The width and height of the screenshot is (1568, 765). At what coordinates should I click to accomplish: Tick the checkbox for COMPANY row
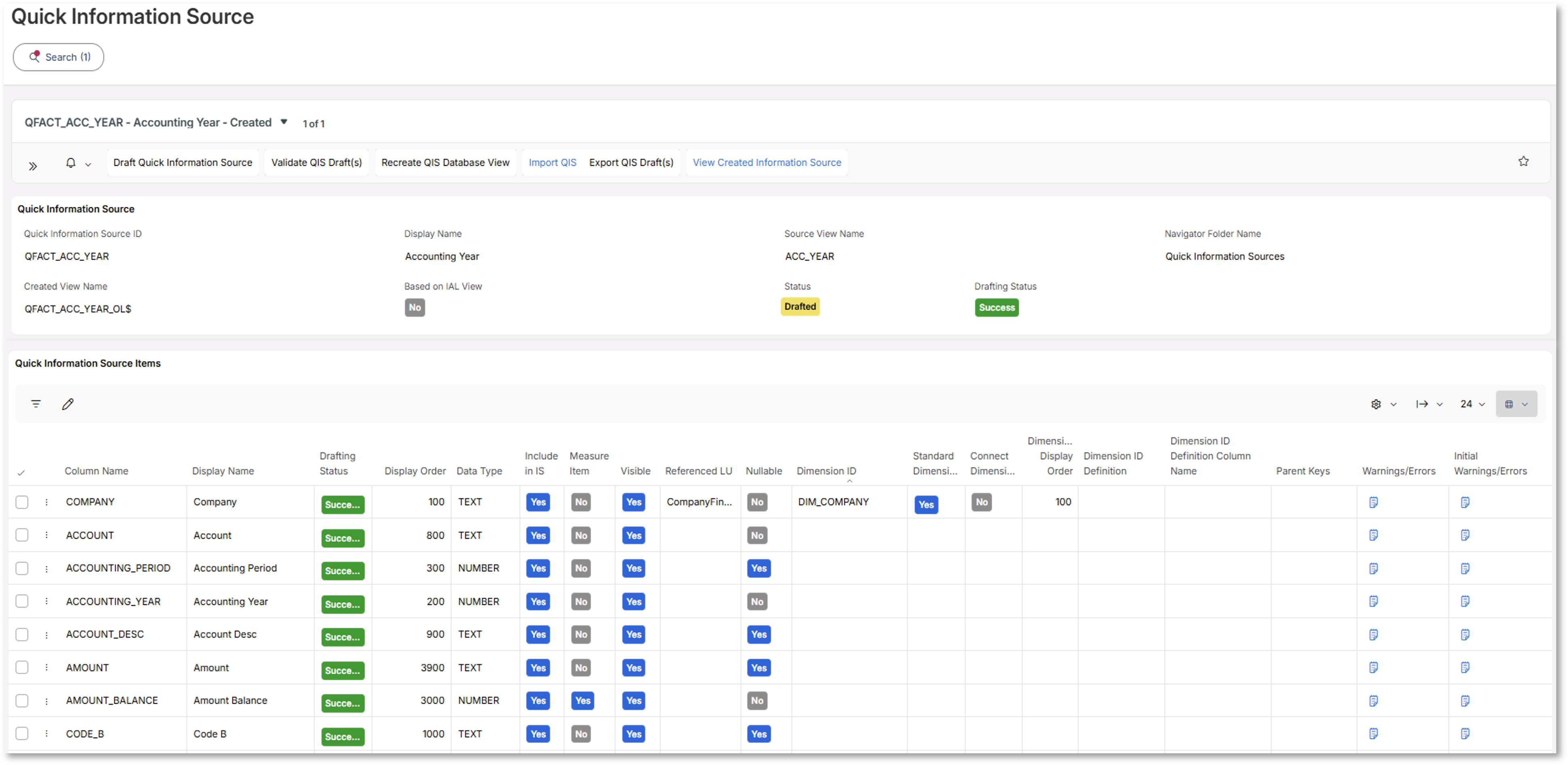point(22,502)
